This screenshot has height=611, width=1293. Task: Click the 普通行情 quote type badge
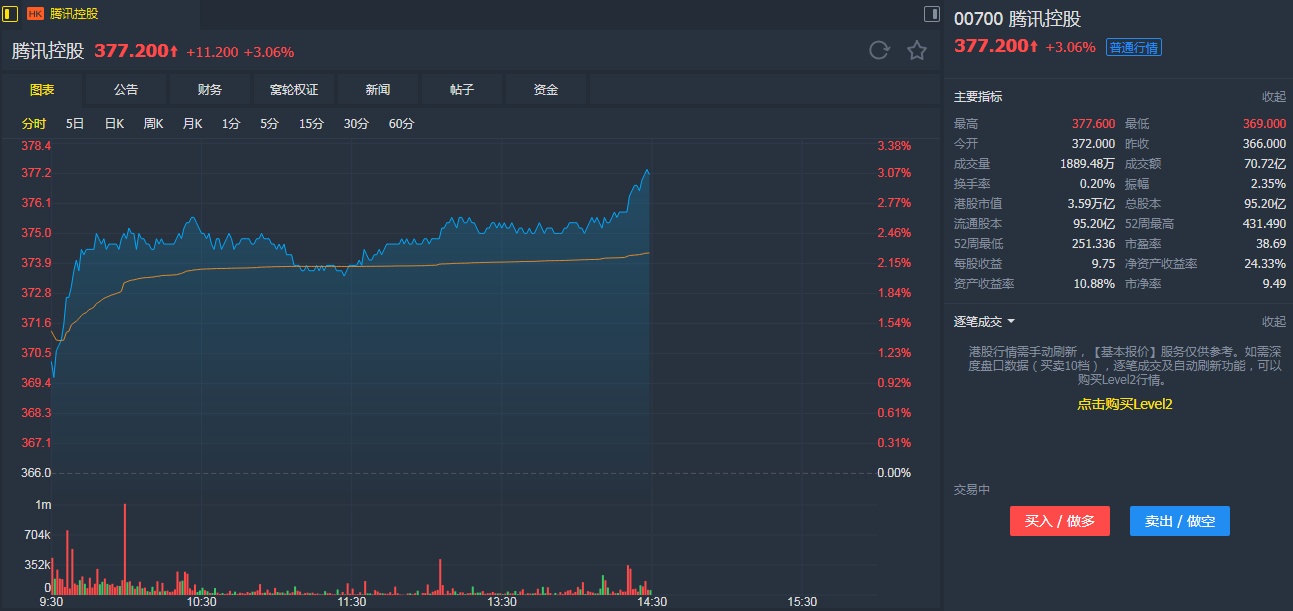click(x=1134, y=47)
